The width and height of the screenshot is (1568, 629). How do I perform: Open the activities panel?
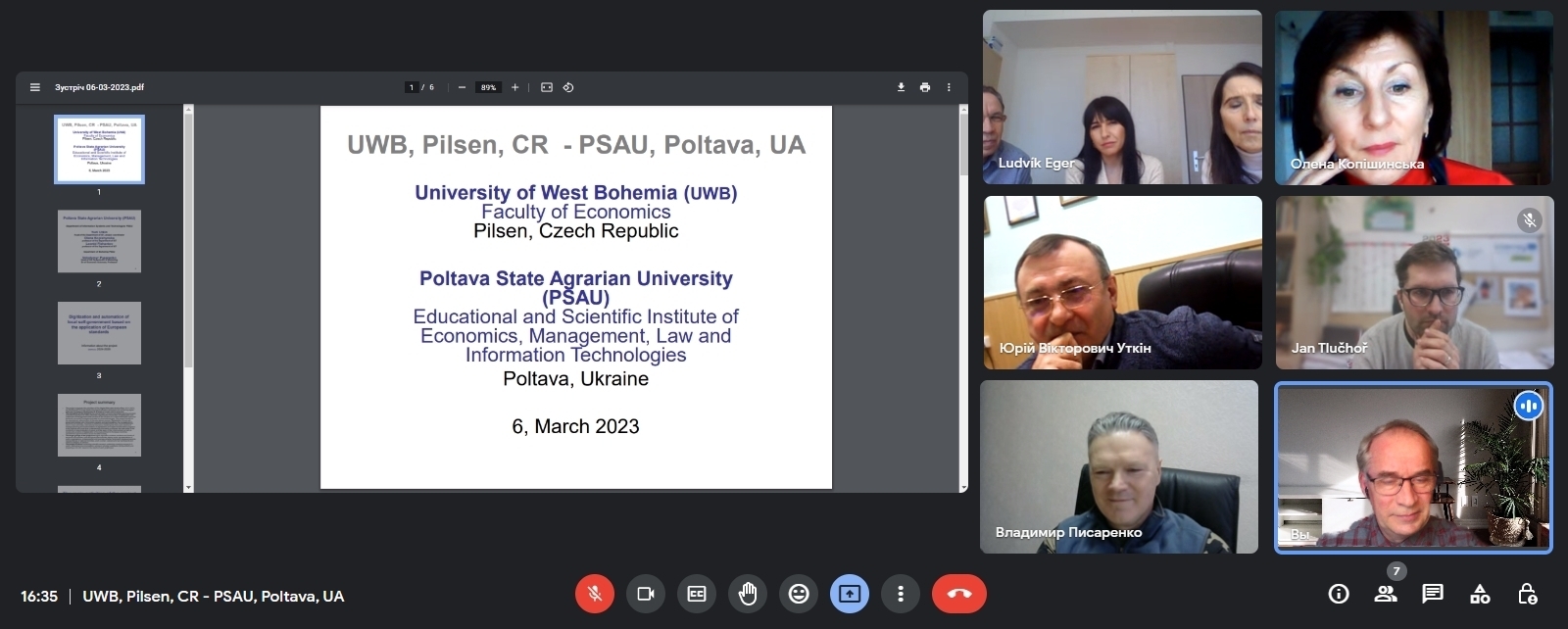pyautogui.click(x=1480, y=594)
